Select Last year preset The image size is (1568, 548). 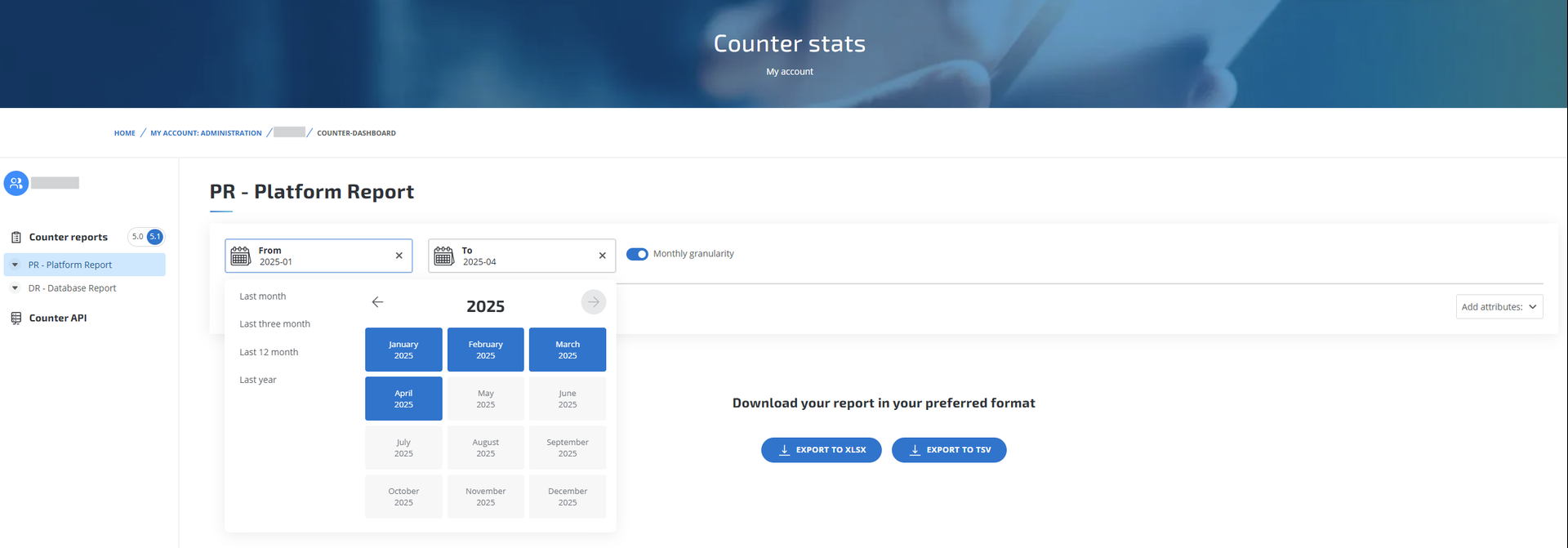click(x=258, y=380)
